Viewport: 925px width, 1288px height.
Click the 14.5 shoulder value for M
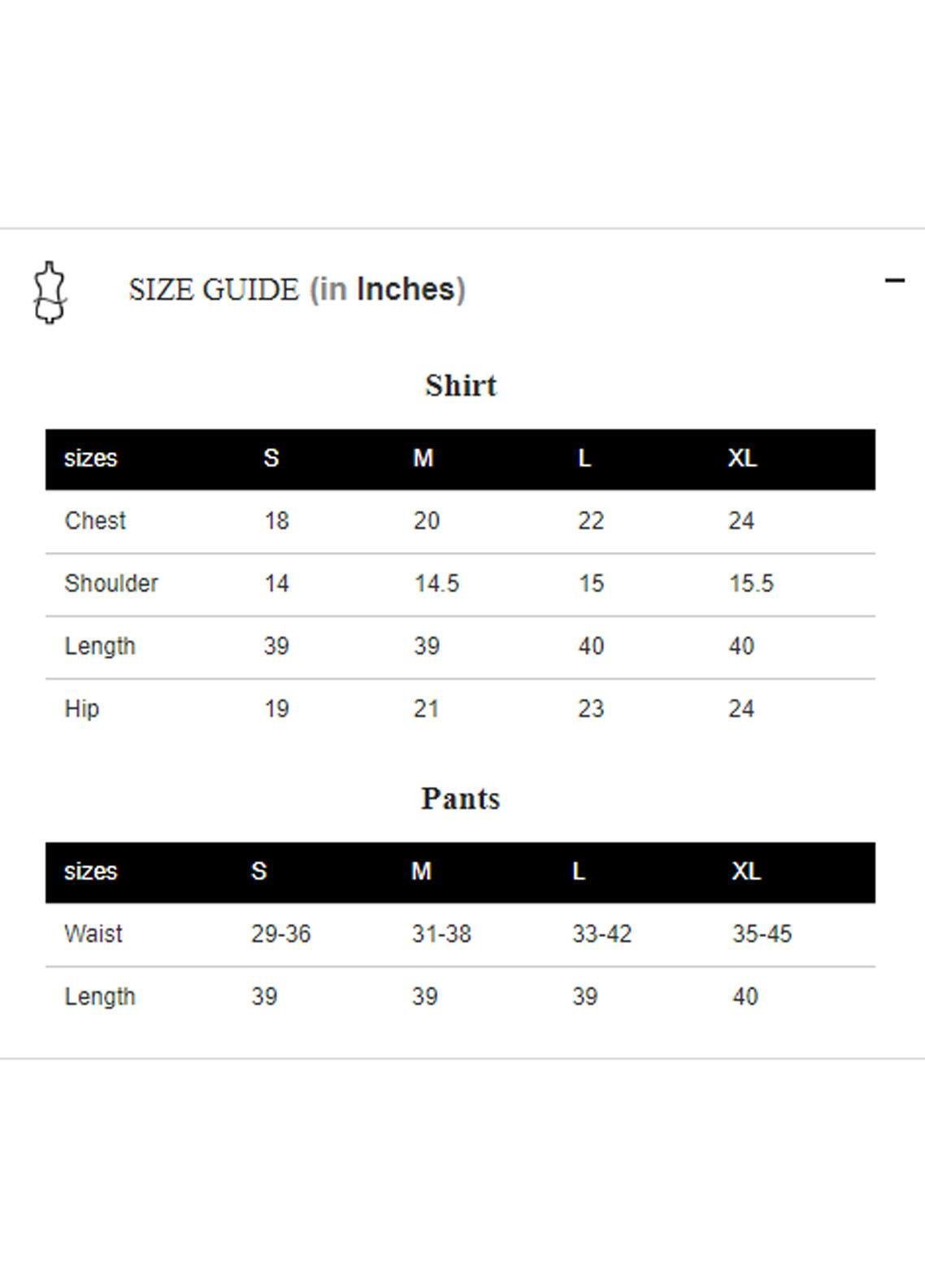436,583
